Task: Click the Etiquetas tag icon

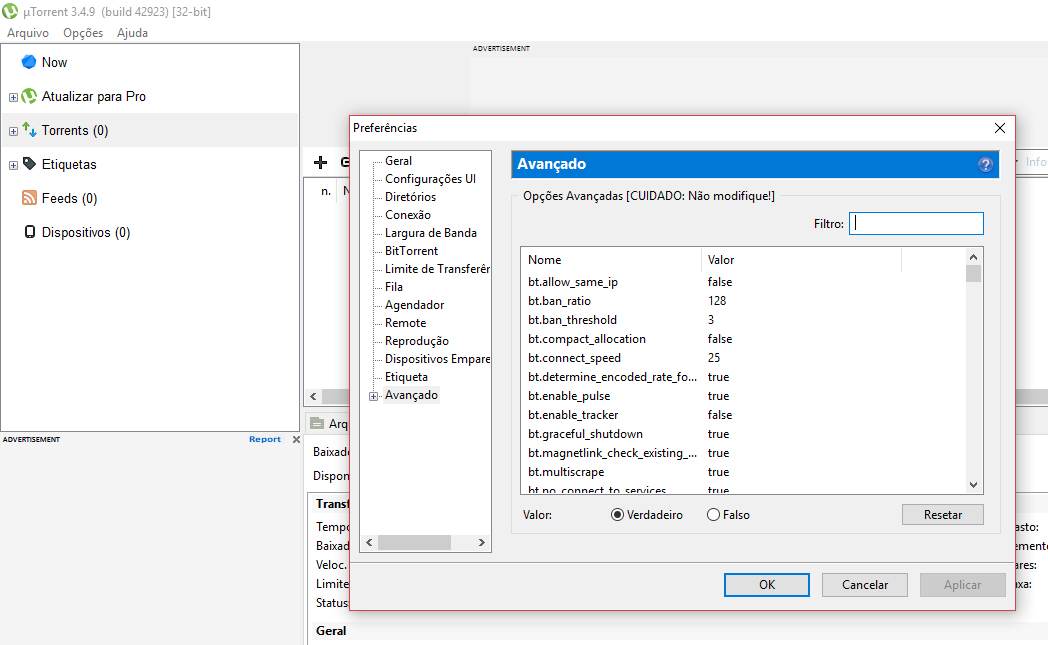Action: [29, 164]
